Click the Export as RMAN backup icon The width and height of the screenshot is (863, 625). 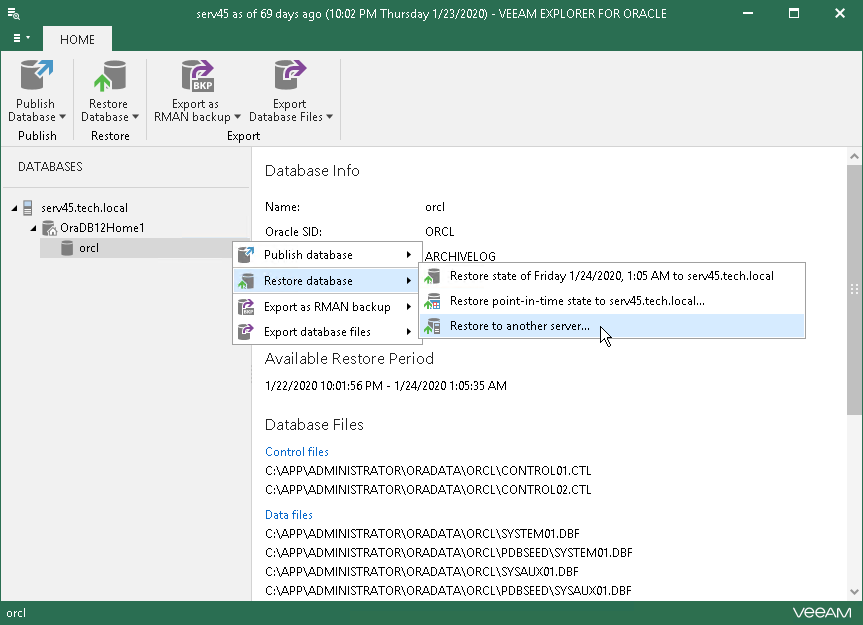197,78
